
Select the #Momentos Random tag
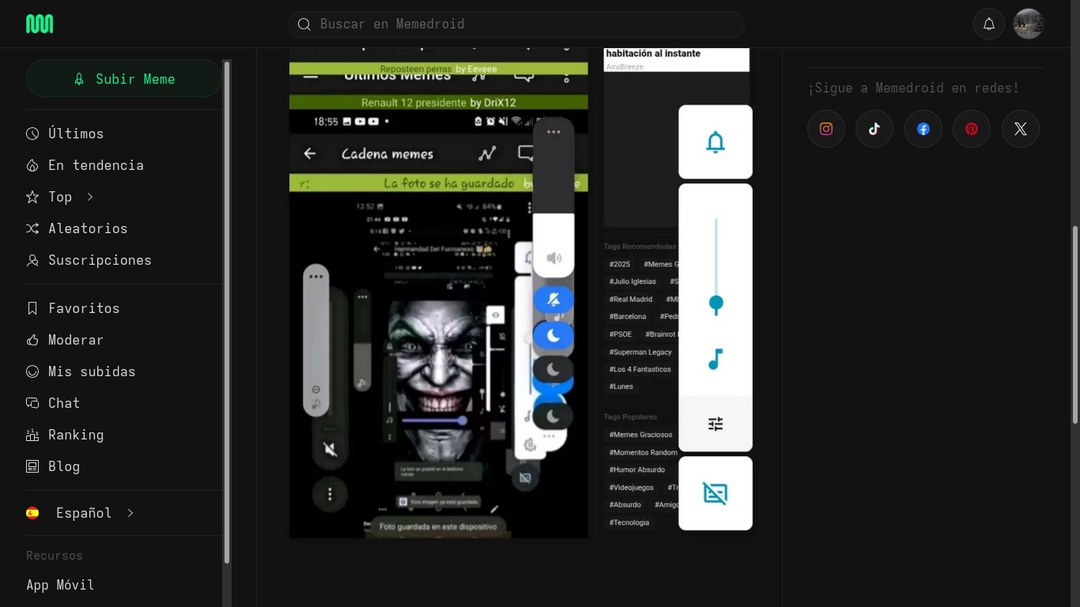tap(642, 453)
